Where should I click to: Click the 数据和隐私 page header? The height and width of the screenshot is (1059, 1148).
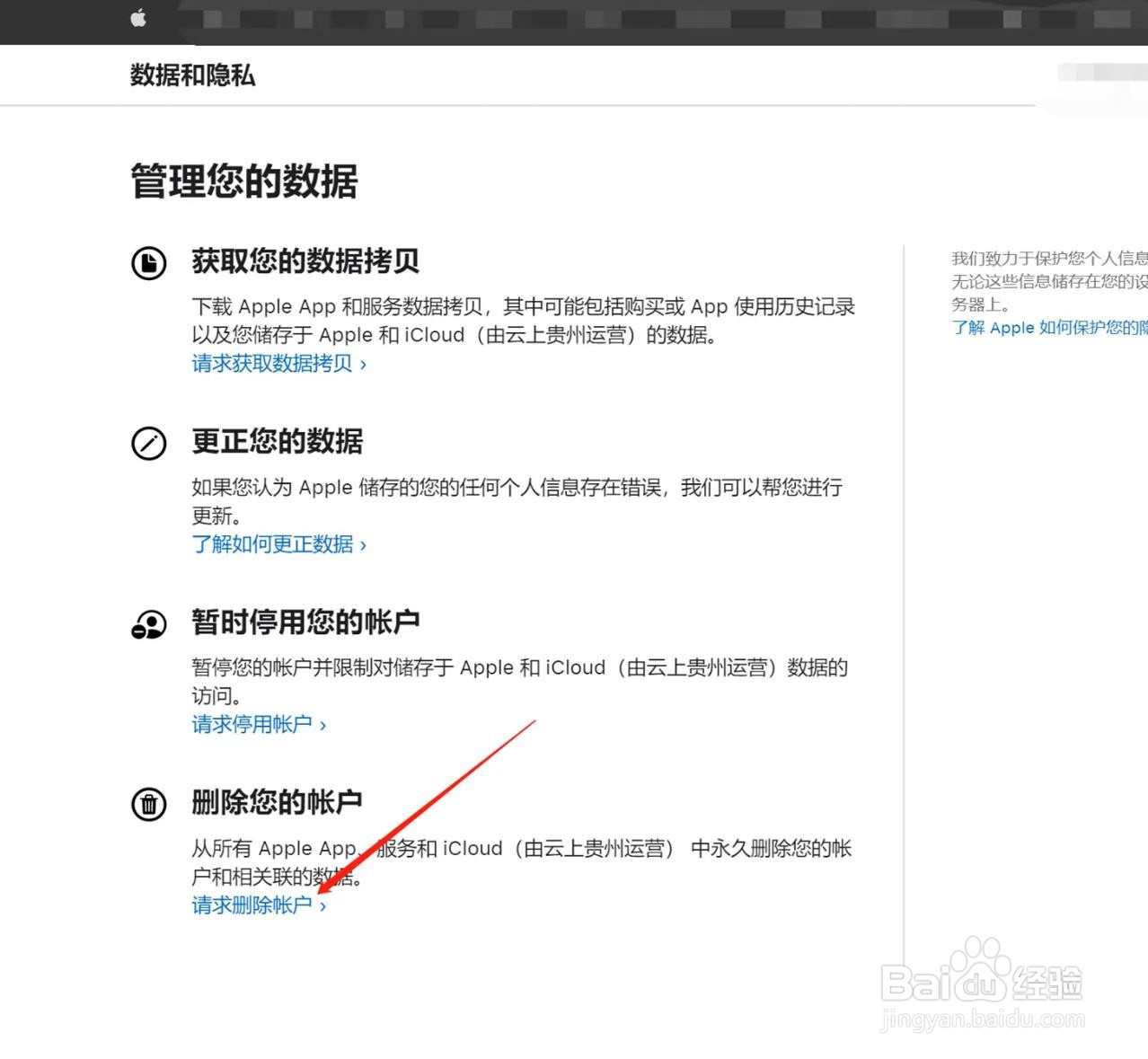(x=192, y=75)
